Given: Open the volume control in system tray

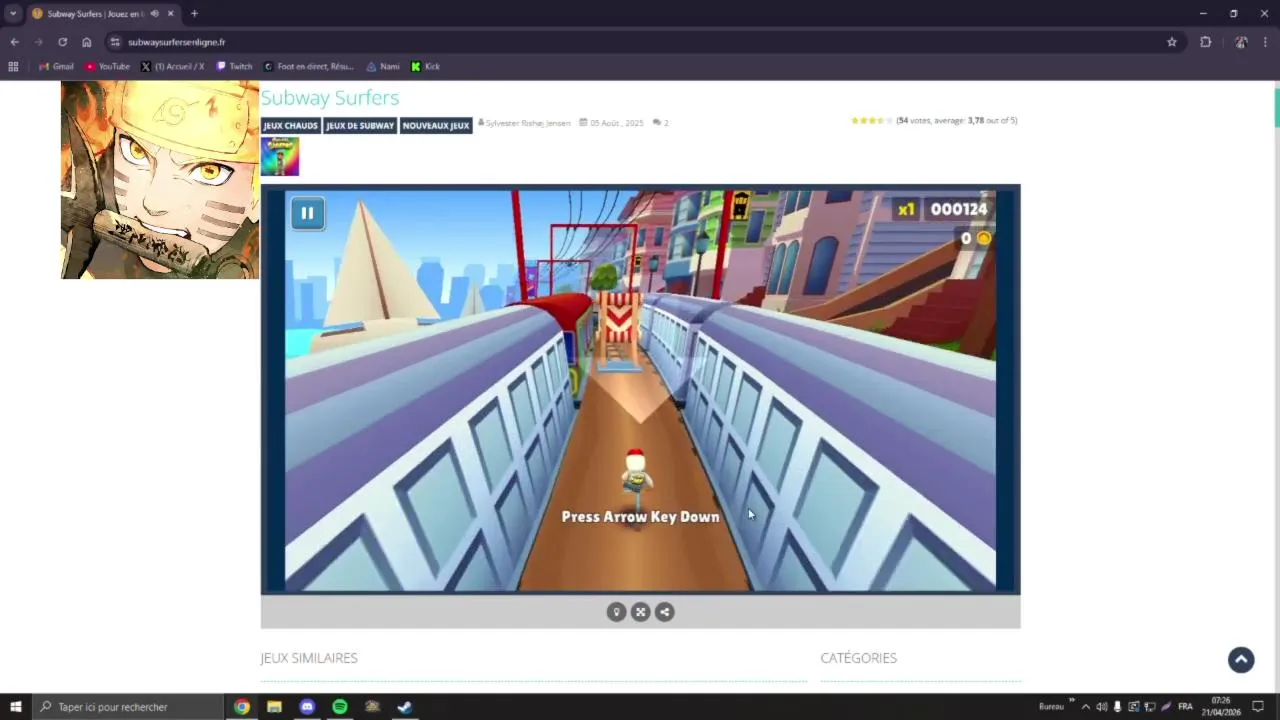Looking at the screenshot, I should [1101, 707].
